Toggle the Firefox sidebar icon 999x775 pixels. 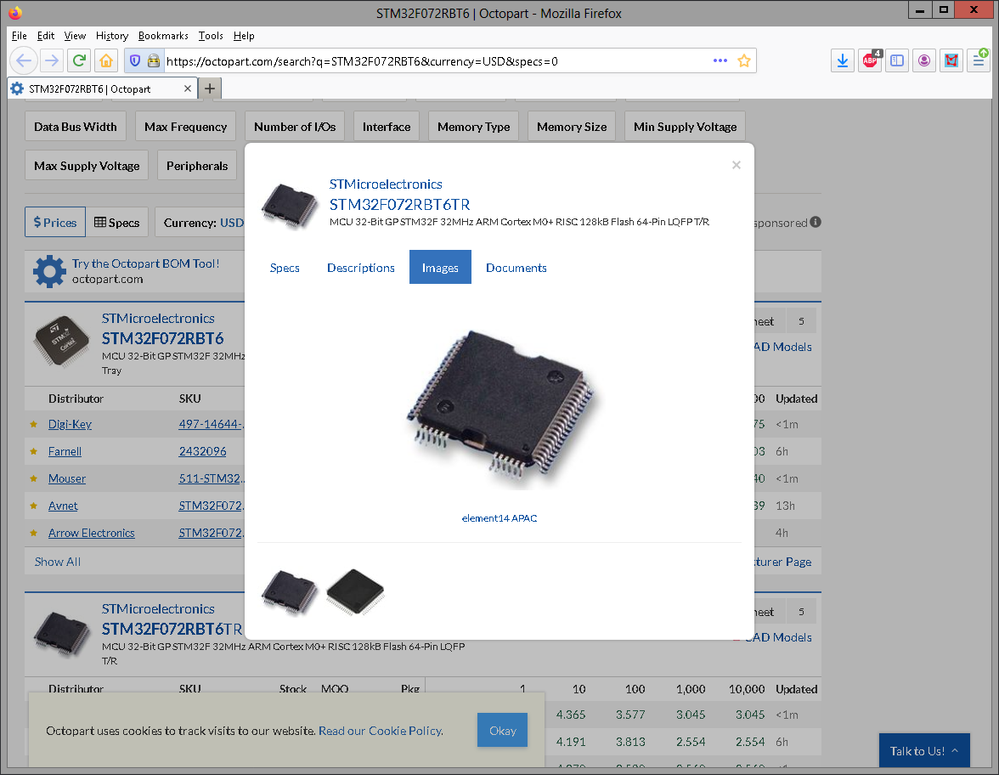(897, 61)
